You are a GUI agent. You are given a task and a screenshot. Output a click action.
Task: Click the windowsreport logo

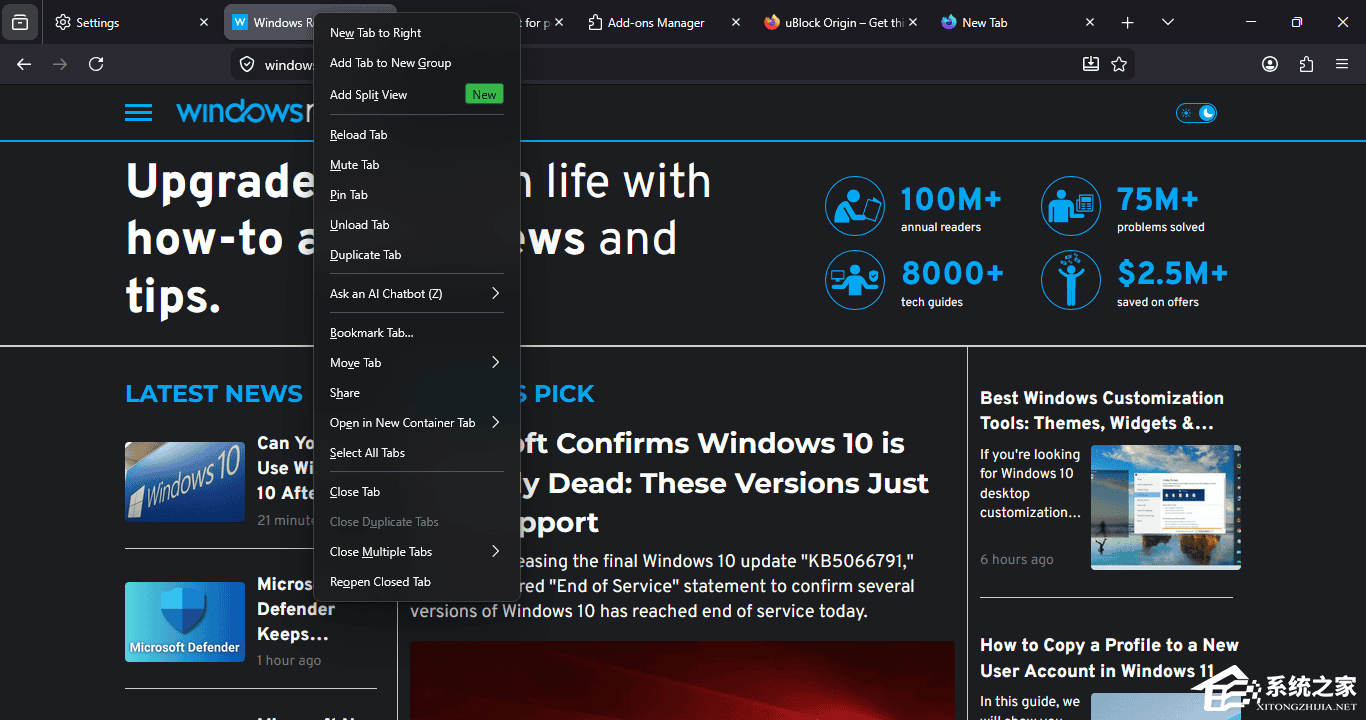(x=245, y=112)
